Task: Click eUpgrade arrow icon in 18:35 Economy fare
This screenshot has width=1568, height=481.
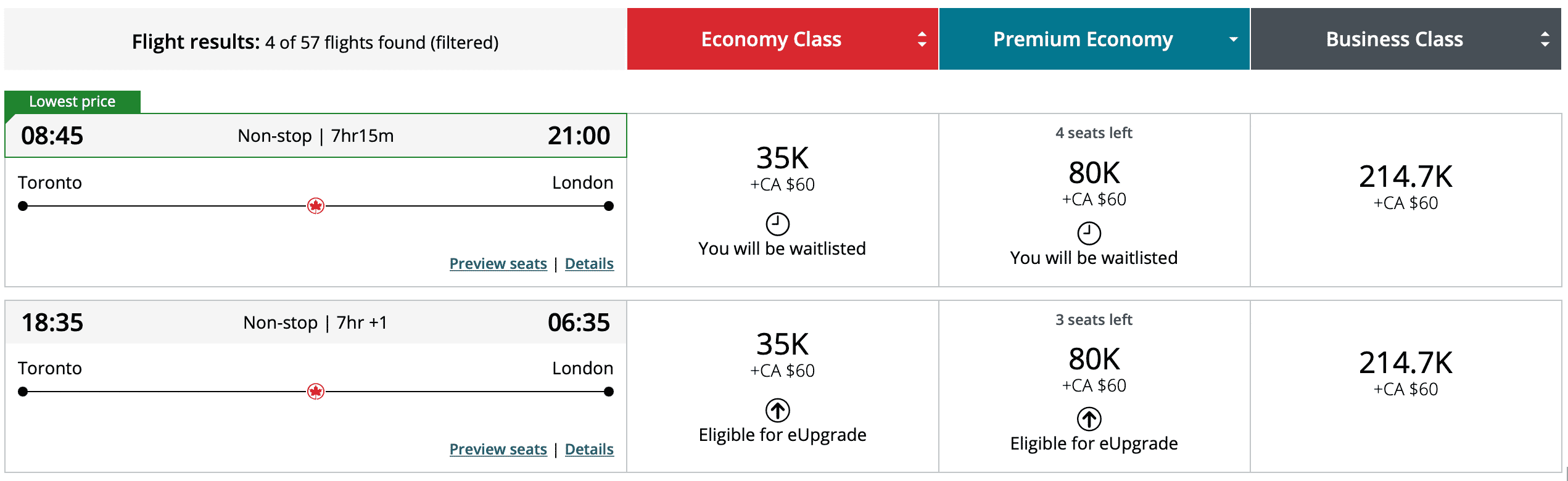Action: [777, 410]
